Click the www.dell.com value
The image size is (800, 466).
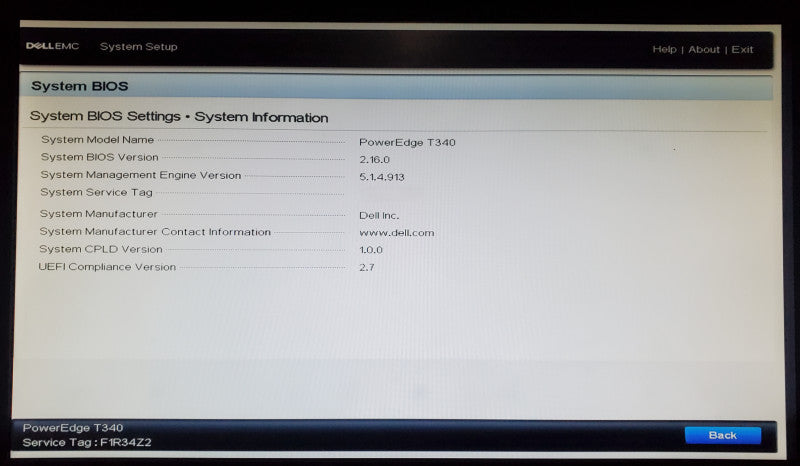click(x=396, y=233)
